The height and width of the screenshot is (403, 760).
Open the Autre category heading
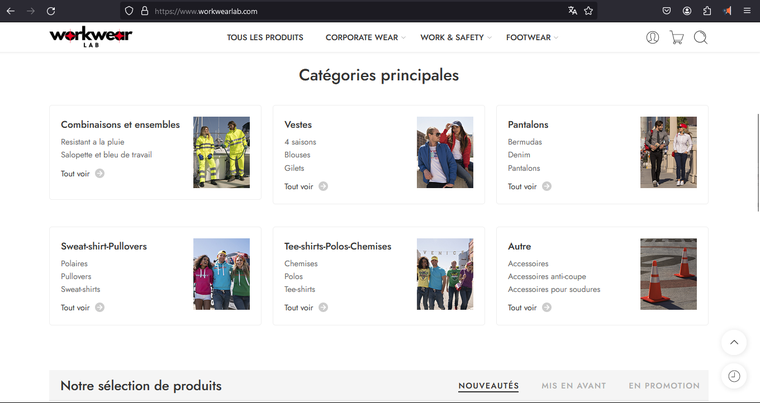[519, 246]
